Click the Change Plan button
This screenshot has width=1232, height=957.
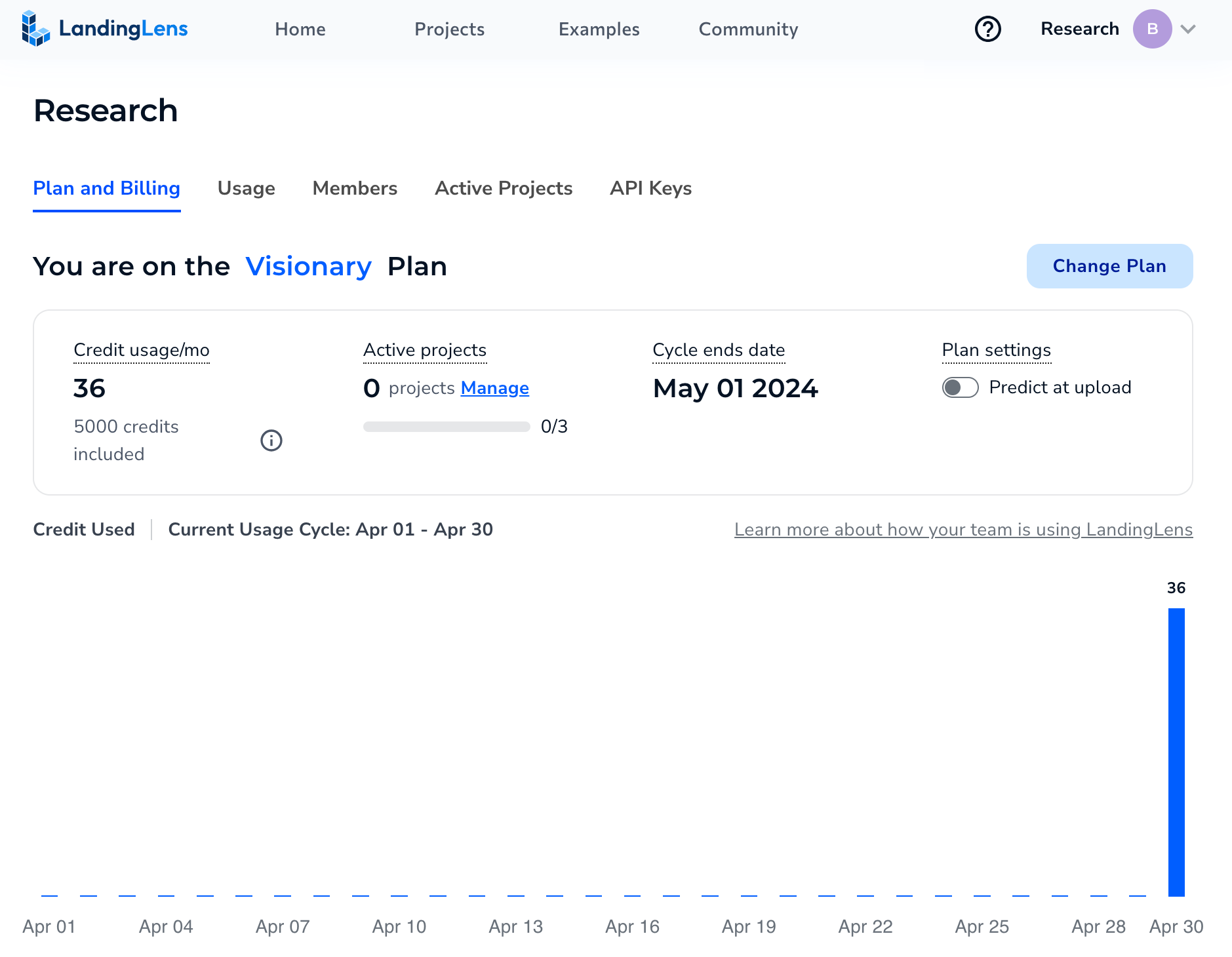1109,266
